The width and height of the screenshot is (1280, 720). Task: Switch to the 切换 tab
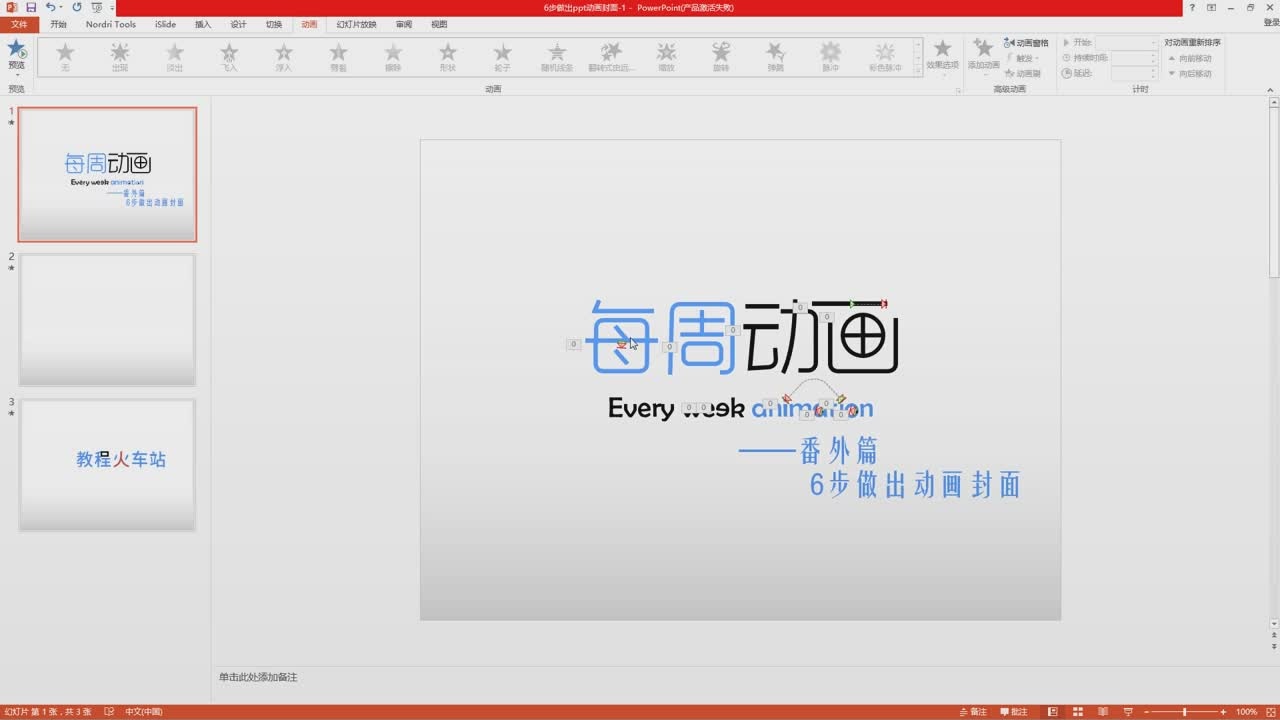[x=274, y=24]
